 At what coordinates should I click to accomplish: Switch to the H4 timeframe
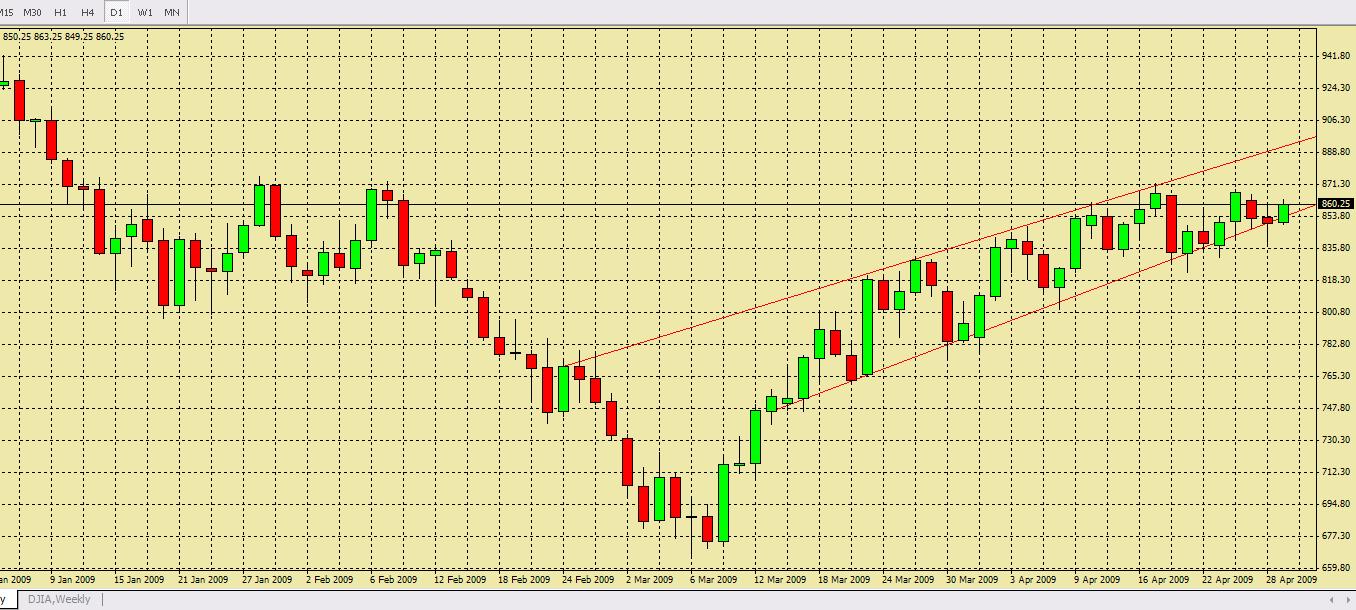click(x=88, y=12)
